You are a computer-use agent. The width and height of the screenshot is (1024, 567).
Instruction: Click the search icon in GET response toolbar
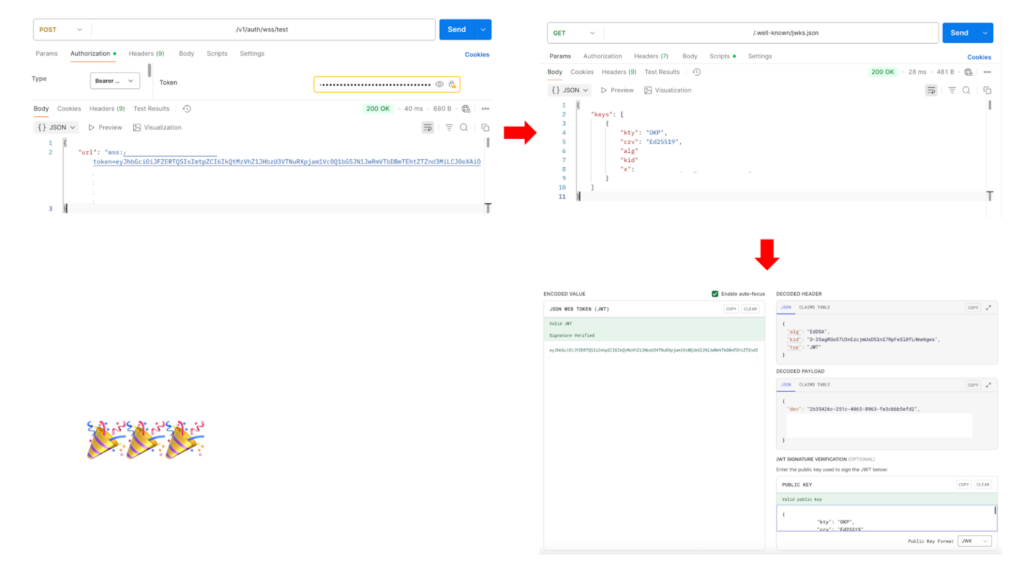point(966,90)
